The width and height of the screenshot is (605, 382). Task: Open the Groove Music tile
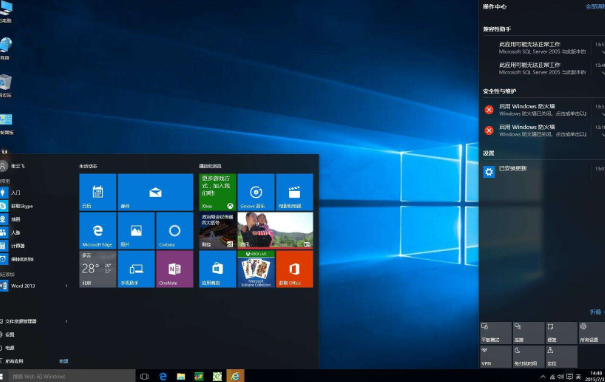pos(256,192)
